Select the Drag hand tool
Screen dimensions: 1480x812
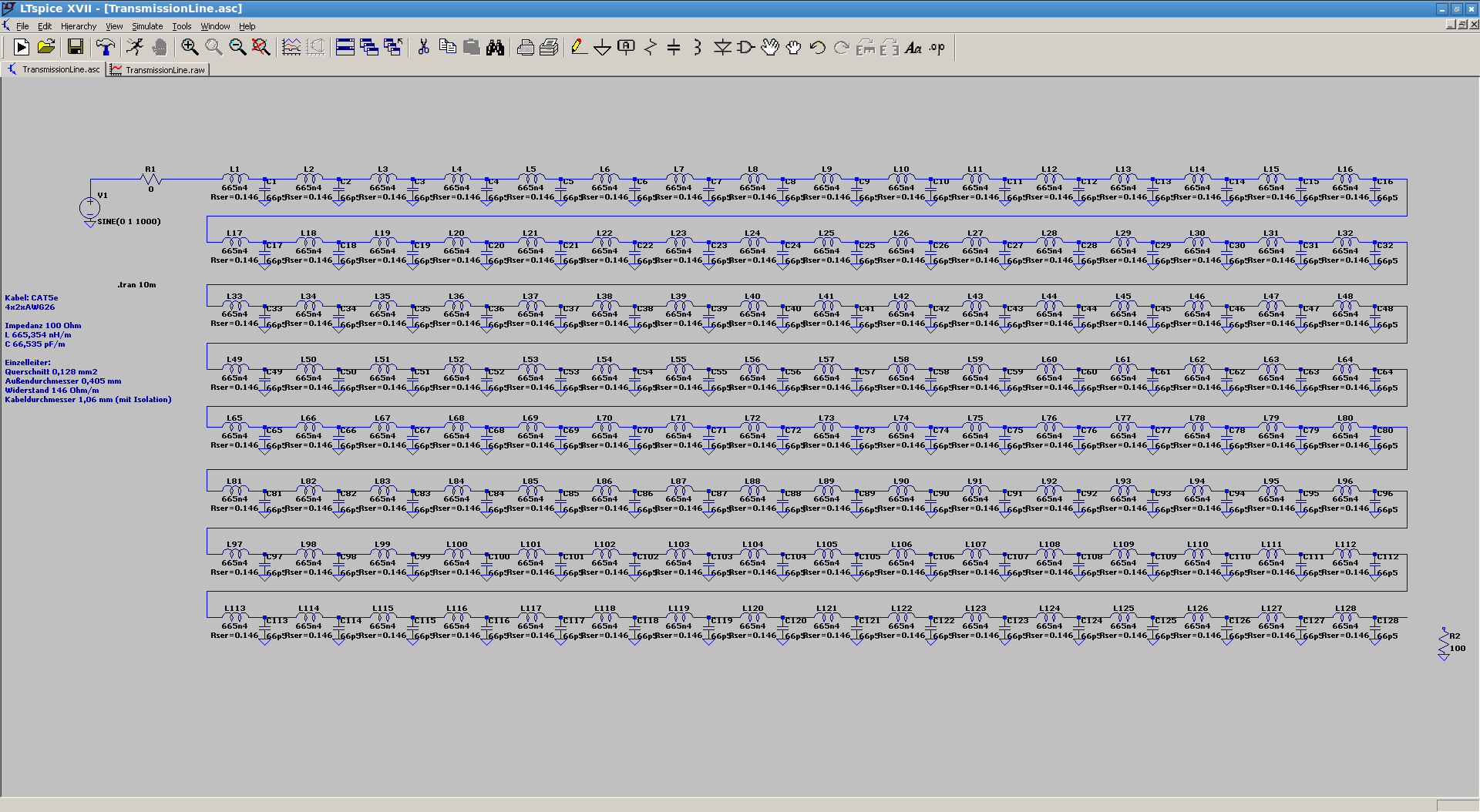[794, 48]
